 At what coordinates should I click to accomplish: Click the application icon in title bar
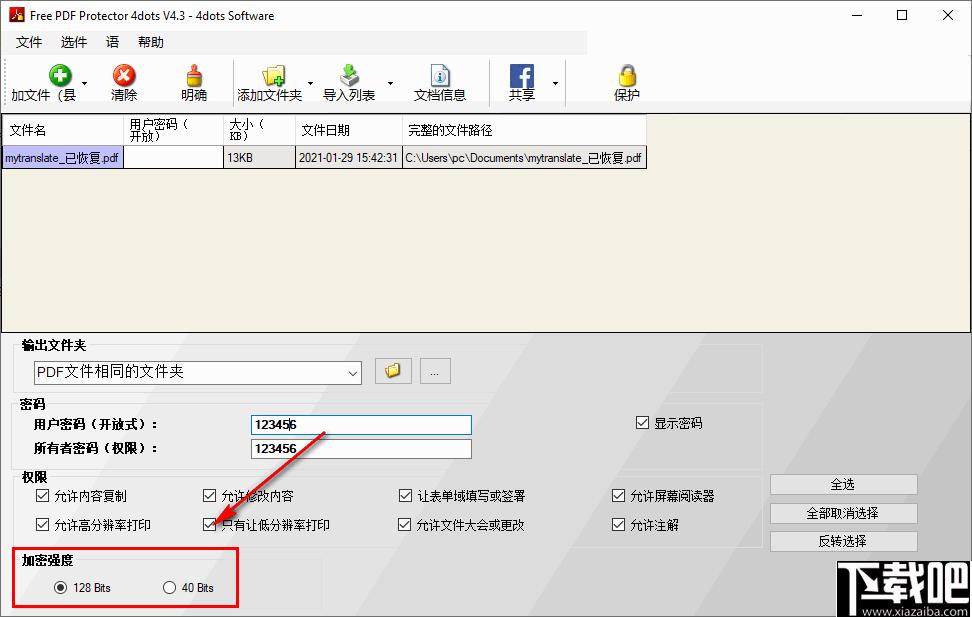point(16,15)
